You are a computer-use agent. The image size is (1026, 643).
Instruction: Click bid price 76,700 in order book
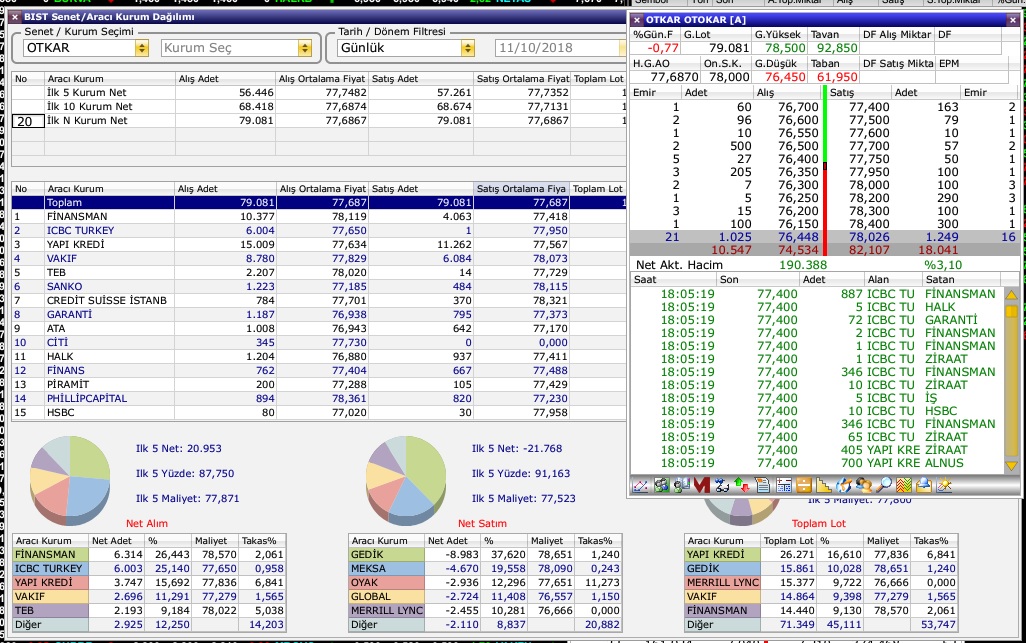coord(798,107)
